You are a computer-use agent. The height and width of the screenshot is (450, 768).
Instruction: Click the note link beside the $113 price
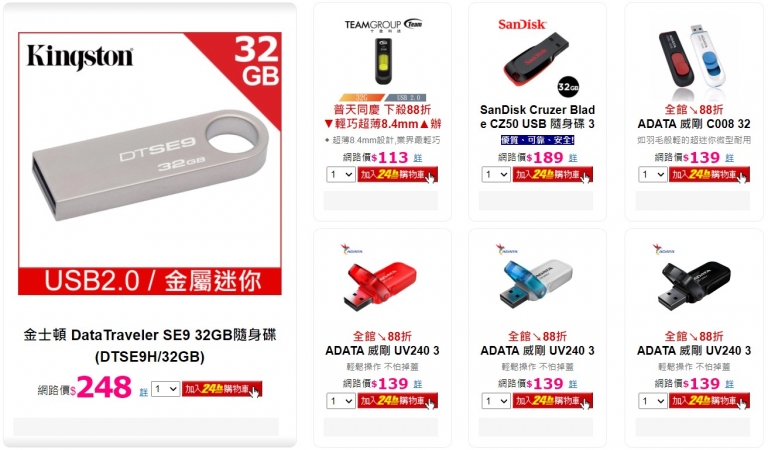[418, 158]
